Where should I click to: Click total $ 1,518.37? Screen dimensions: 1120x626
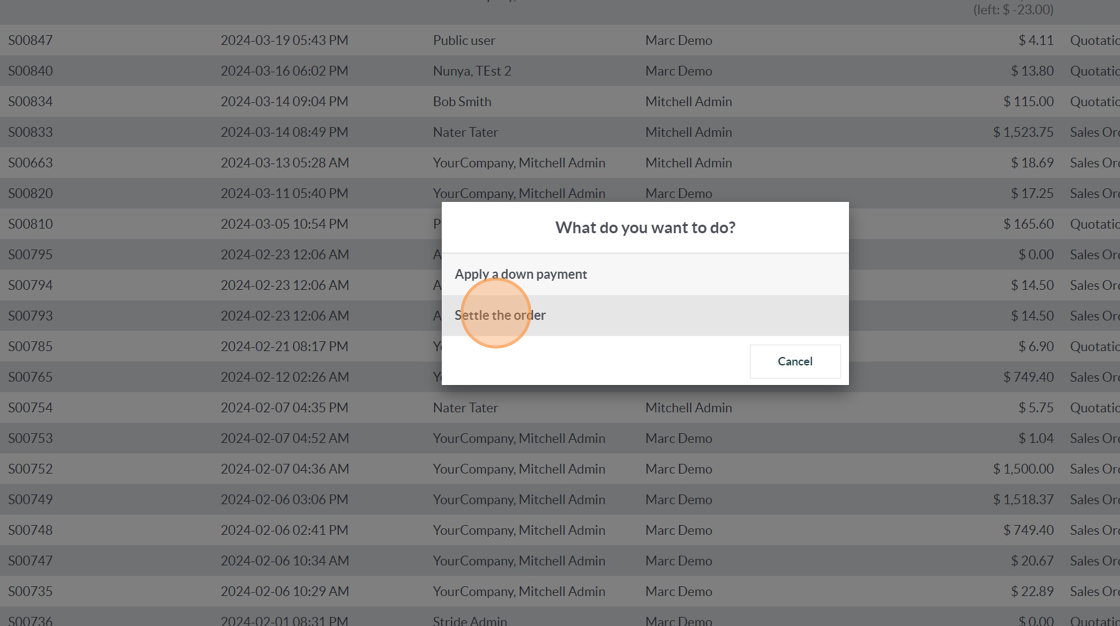click(x=1023, y=500)
